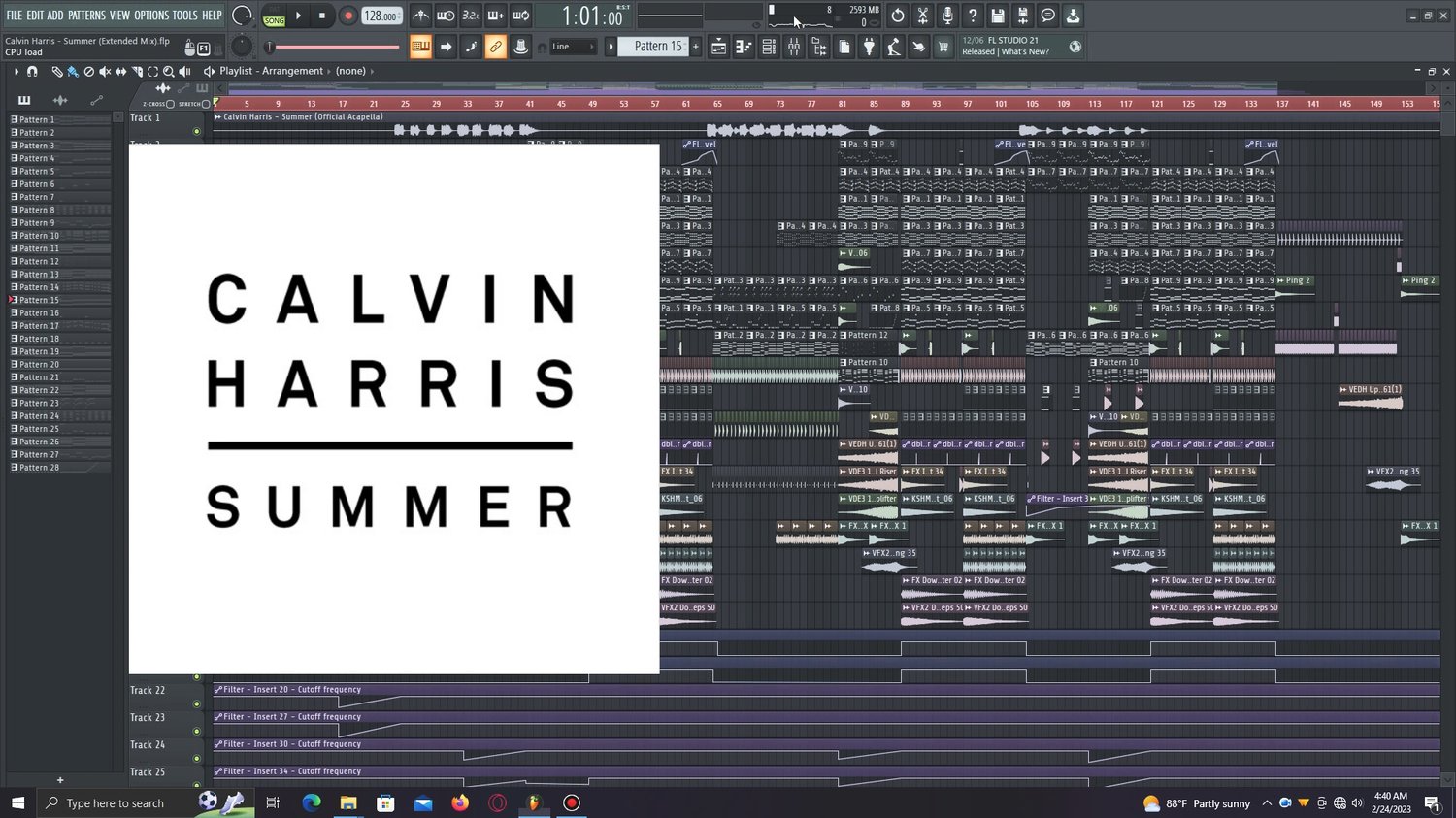Open the undo history circular arrow icon

coord(898,16)
